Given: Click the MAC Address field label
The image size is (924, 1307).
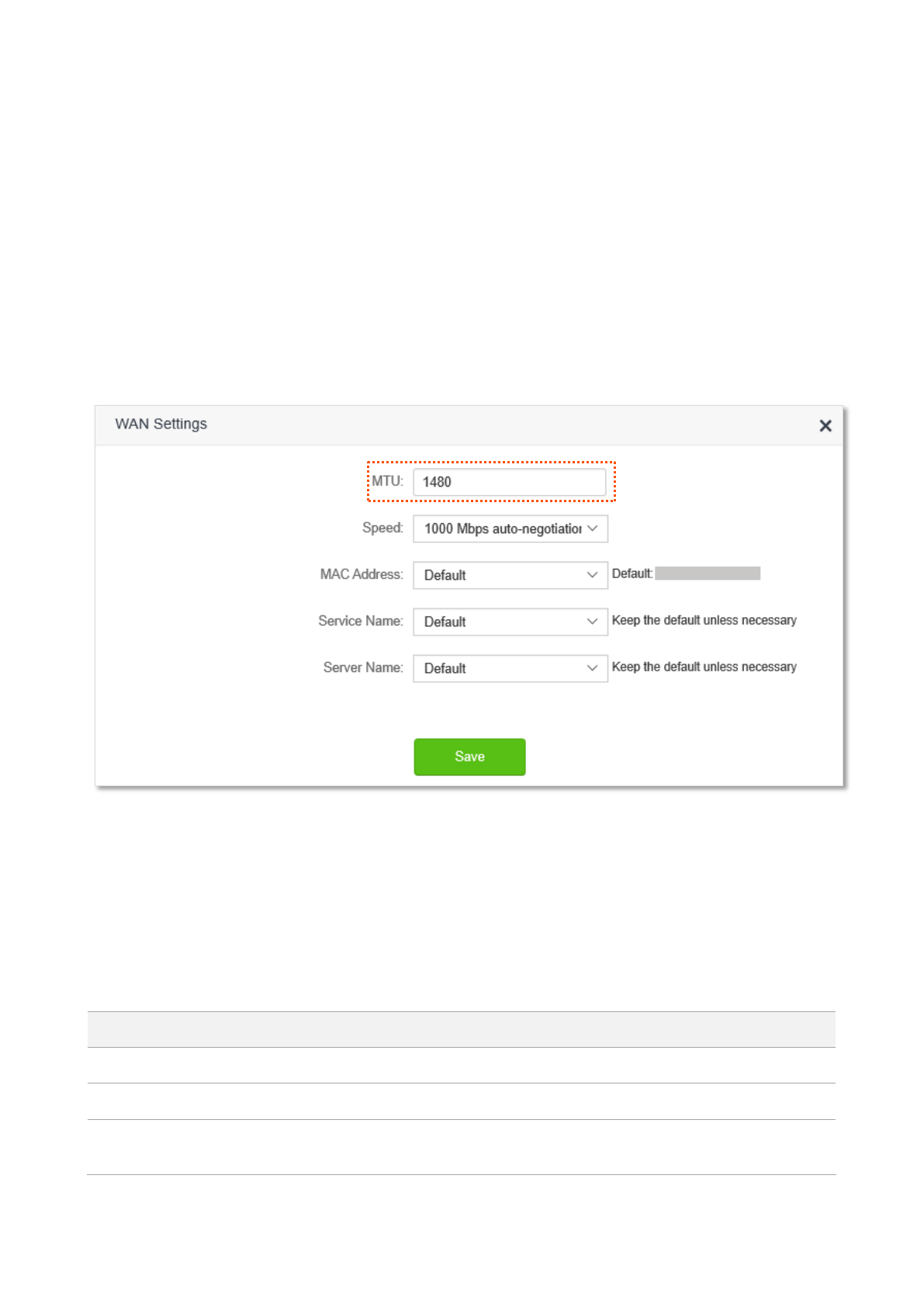Looking at the screenshot, I should point(362,574).
